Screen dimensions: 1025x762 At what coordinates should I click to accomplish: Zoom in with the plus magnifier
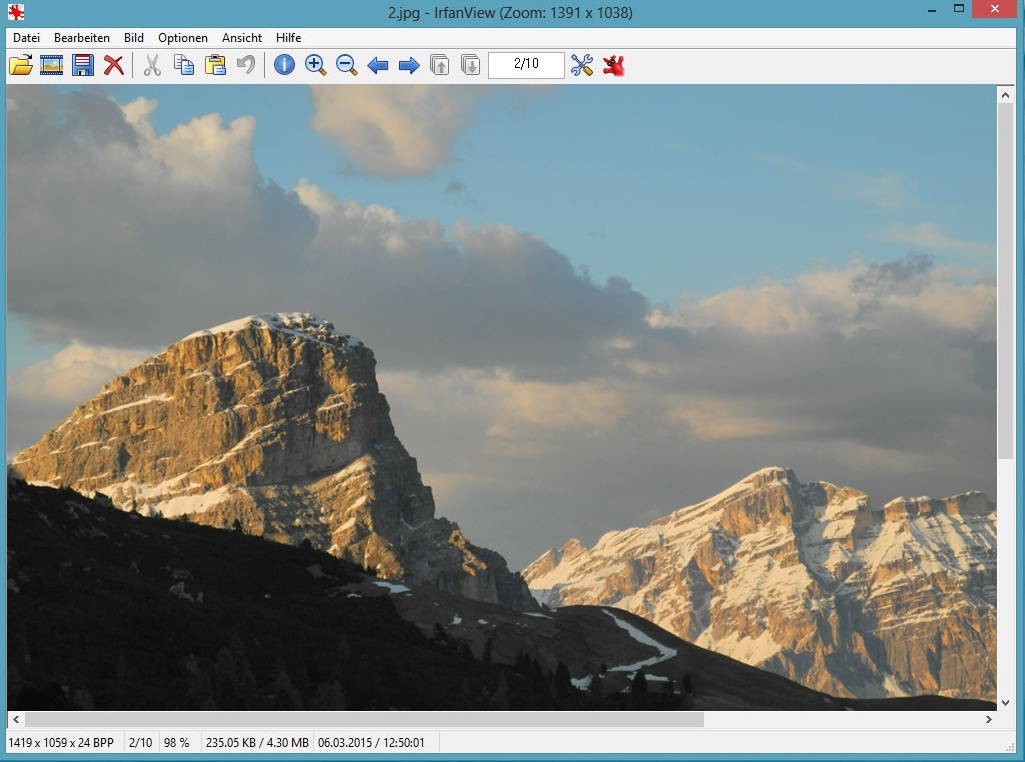tap(315, 65)
